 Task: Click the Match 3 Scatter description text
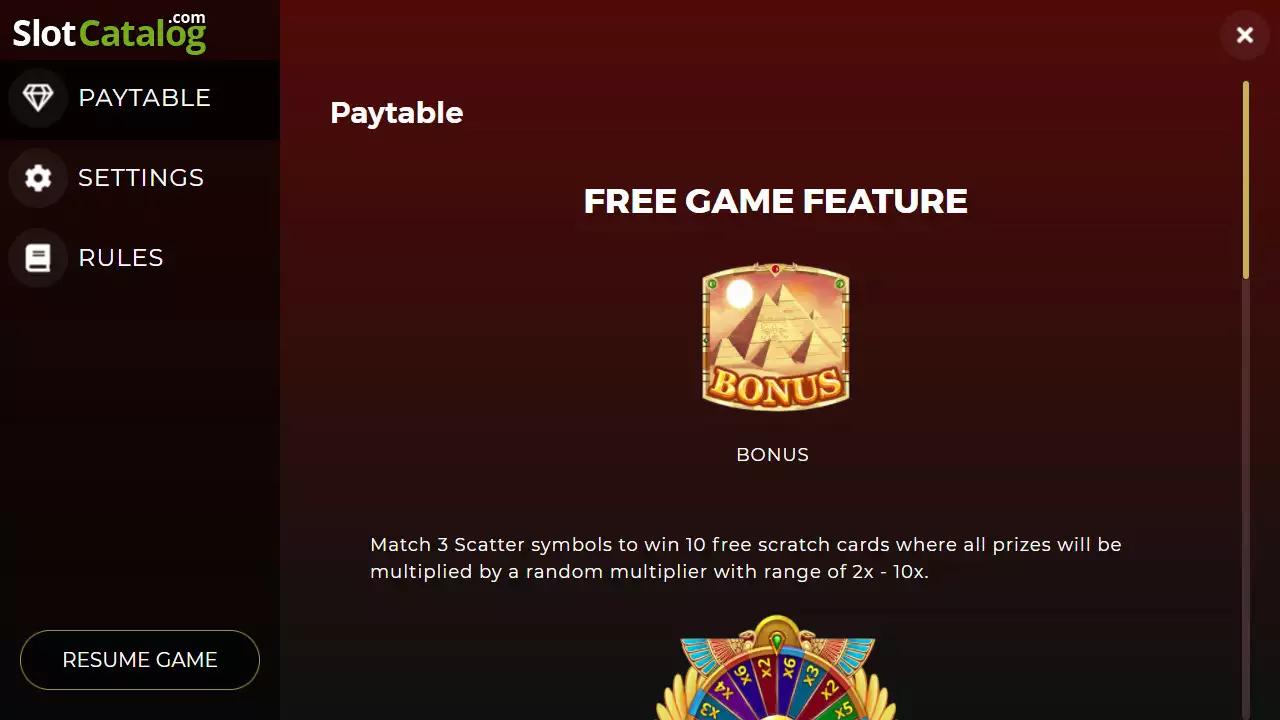point(746,559)
